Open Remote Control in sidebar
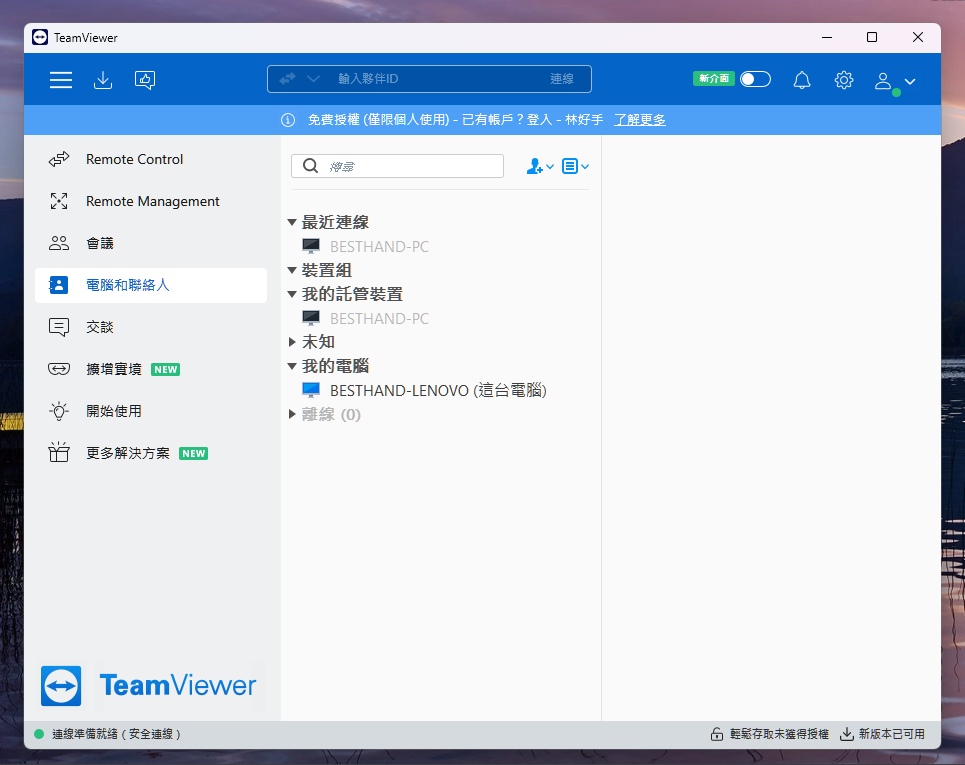Screen dimensions: 965x765 click(x=134, y=159)
